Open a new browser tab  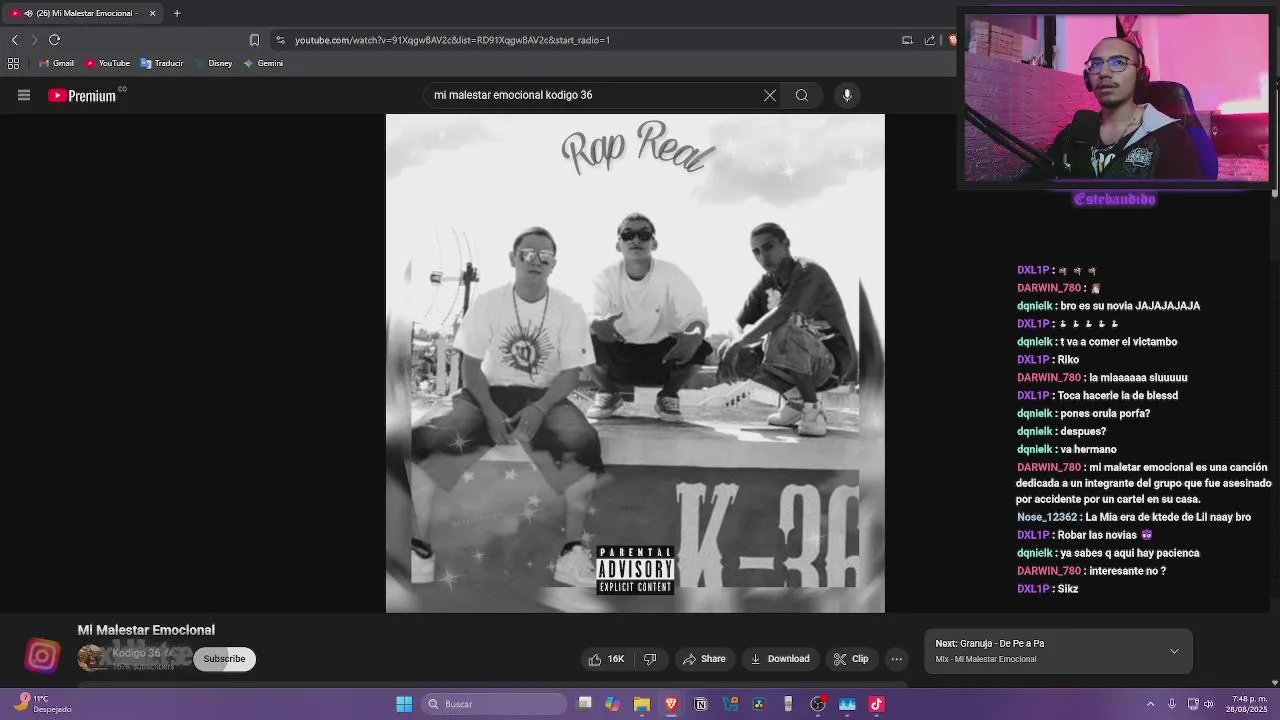[177, 13]
